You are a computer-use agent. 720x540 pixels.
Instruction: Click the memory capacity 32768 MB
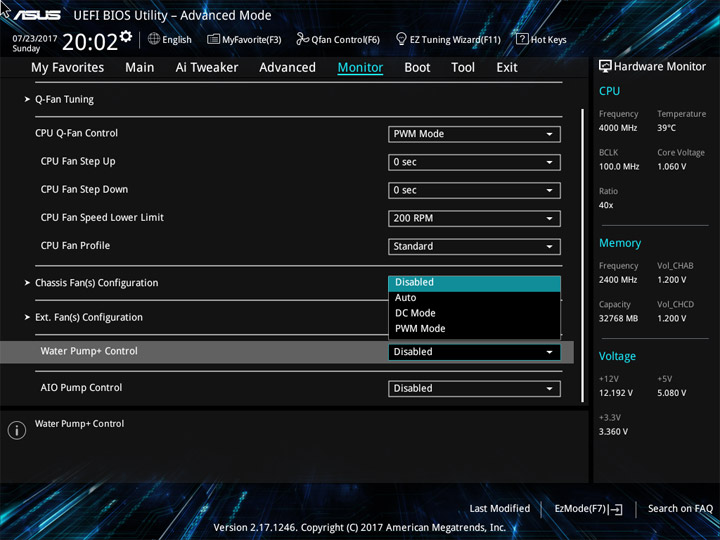(x=619, y=318)
